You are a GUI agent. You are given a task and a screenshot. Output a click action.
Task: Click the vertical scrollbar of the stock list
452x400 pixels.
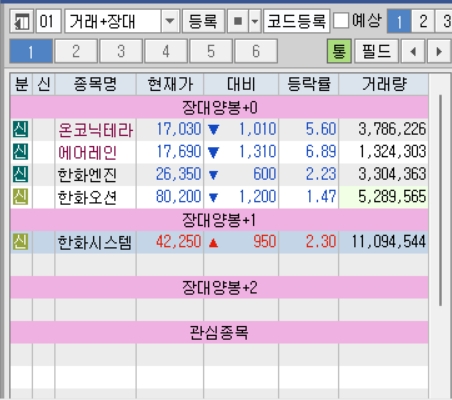(440, 200)
